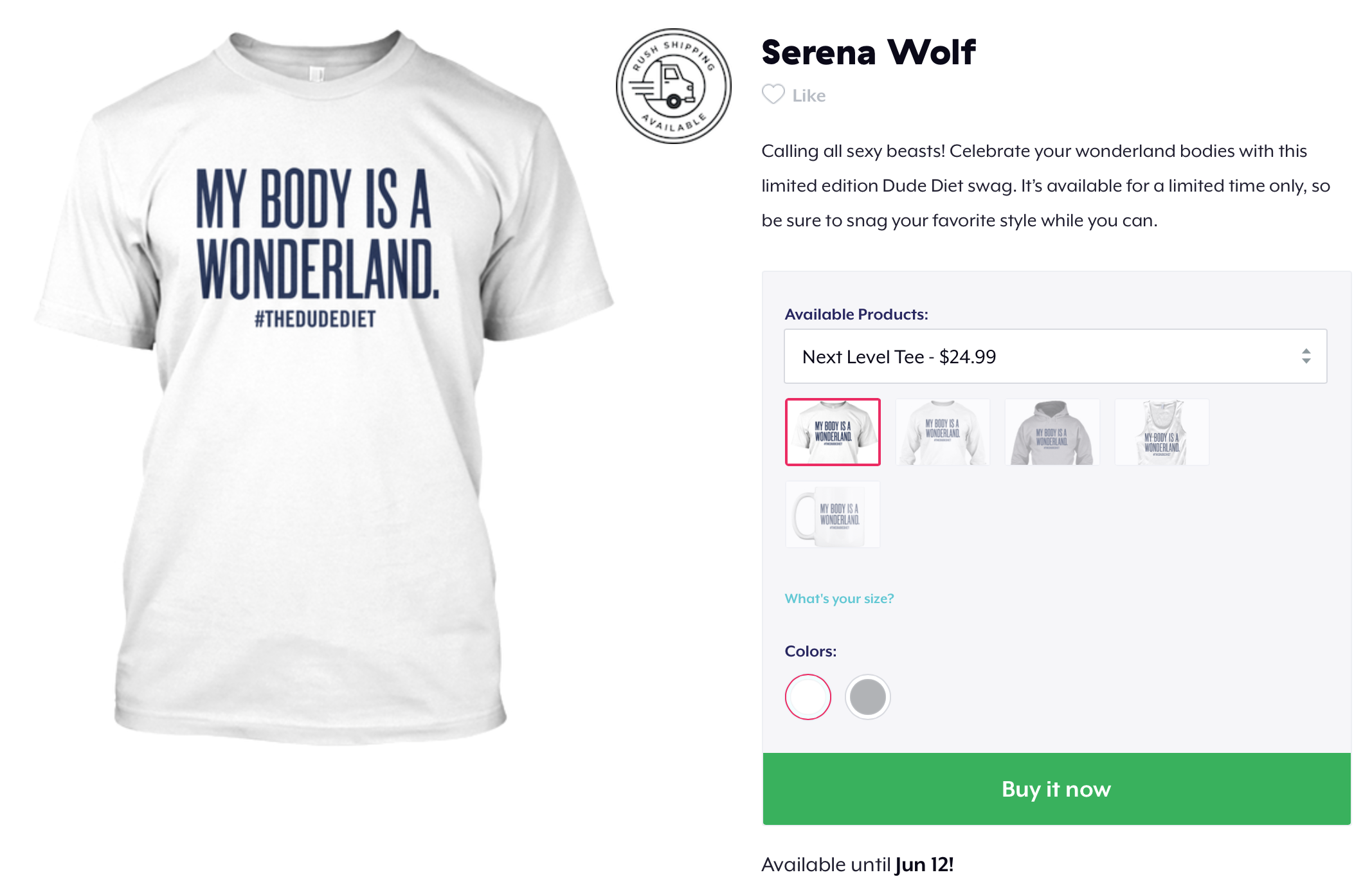Viewport: 1372px width, 895px height.
Task: Click the Like text label
Action: [809, 96]
